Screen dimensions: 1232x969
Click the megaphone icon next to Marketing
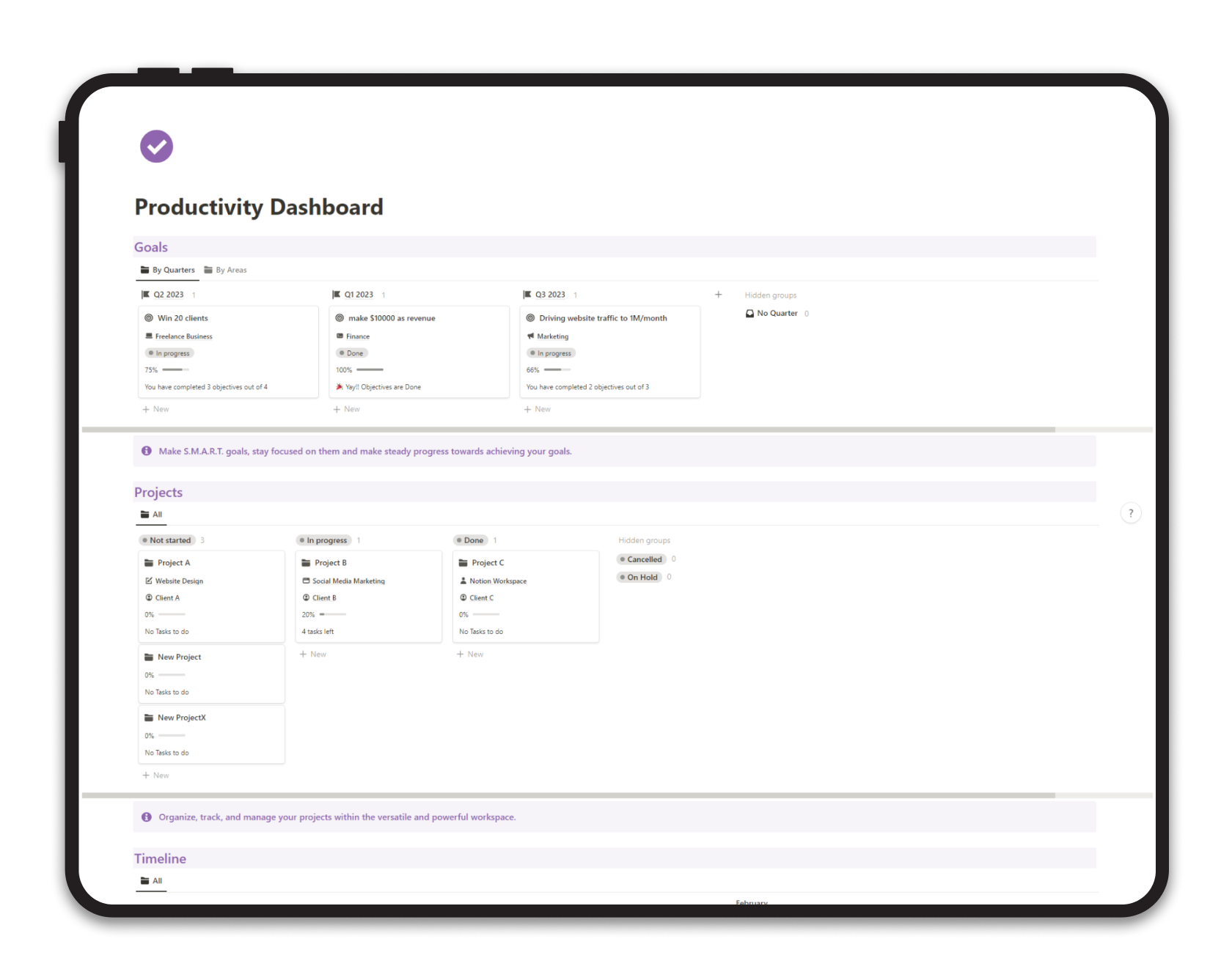pos(531,336)
